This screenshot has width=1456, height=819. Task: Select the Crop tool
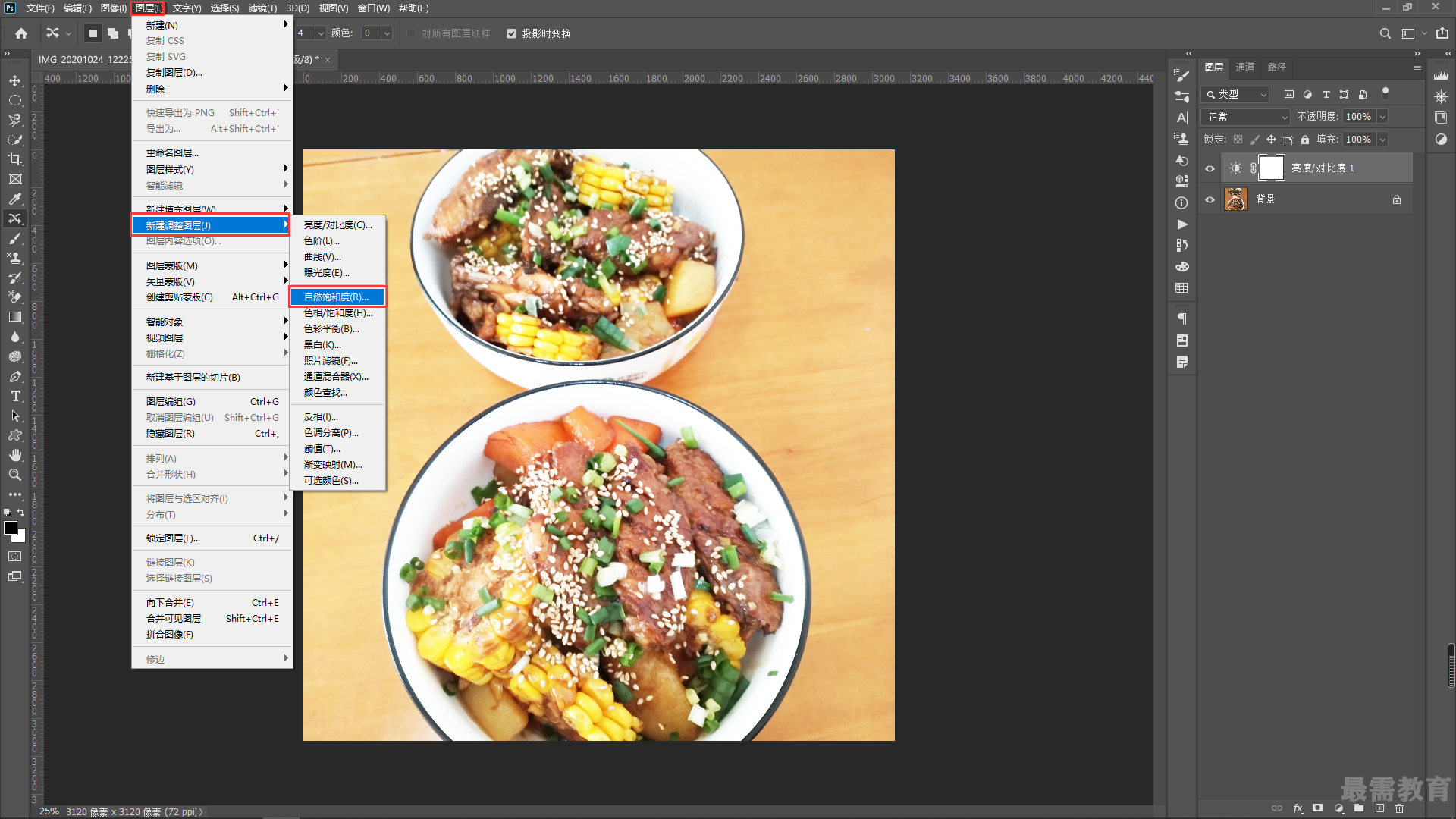coord(15,159)
